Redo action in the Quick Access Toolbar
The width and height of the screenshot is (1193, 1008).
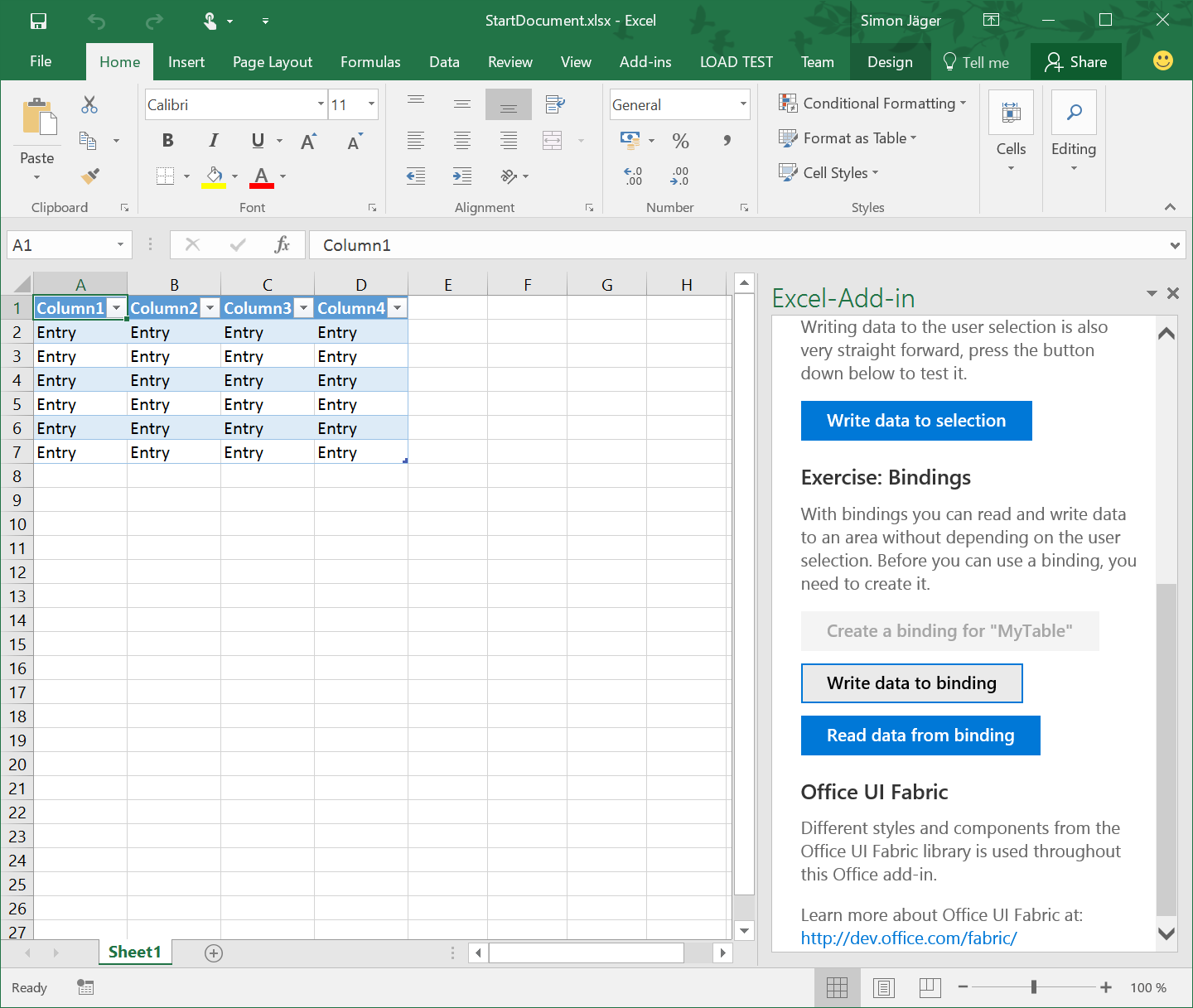click(154, 21)
